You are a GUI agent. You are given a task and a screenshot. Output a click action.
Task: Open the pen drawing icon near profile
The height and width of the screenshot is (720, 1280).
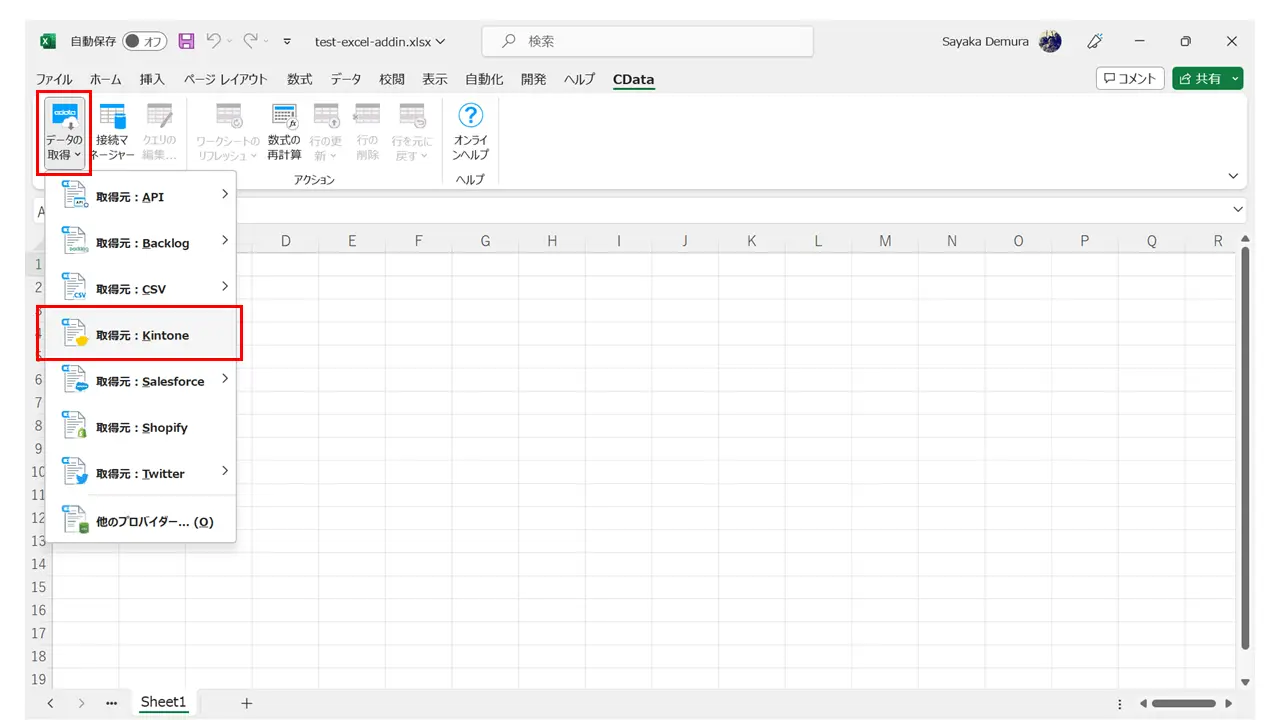[1095, 41]
